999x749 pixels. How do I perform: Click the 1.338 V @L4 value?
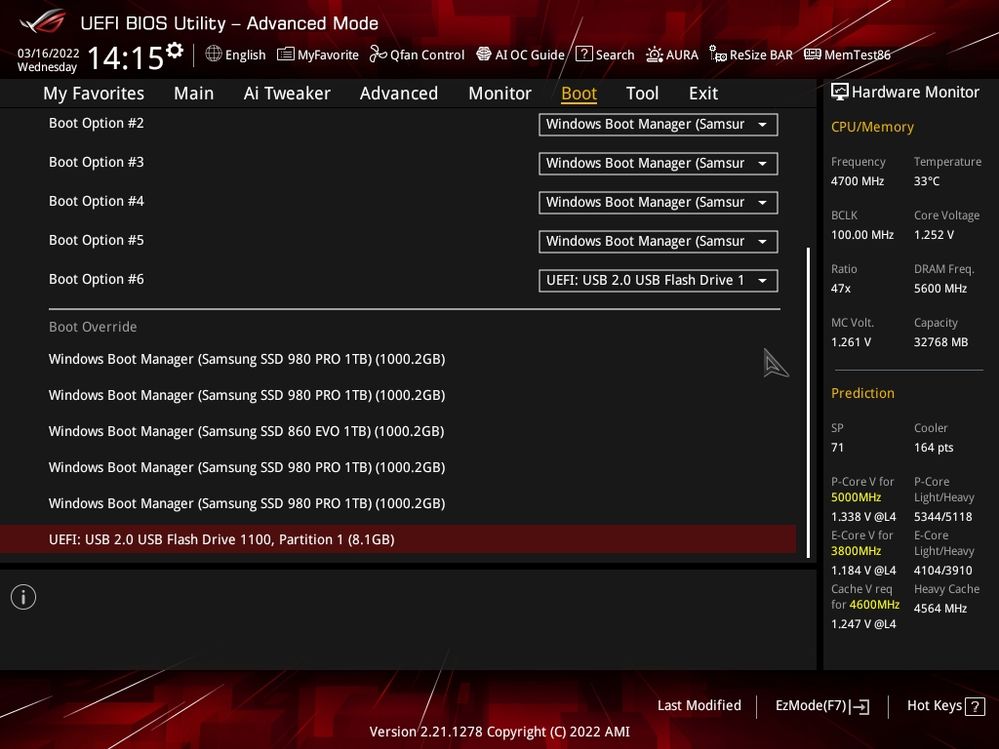864,517
